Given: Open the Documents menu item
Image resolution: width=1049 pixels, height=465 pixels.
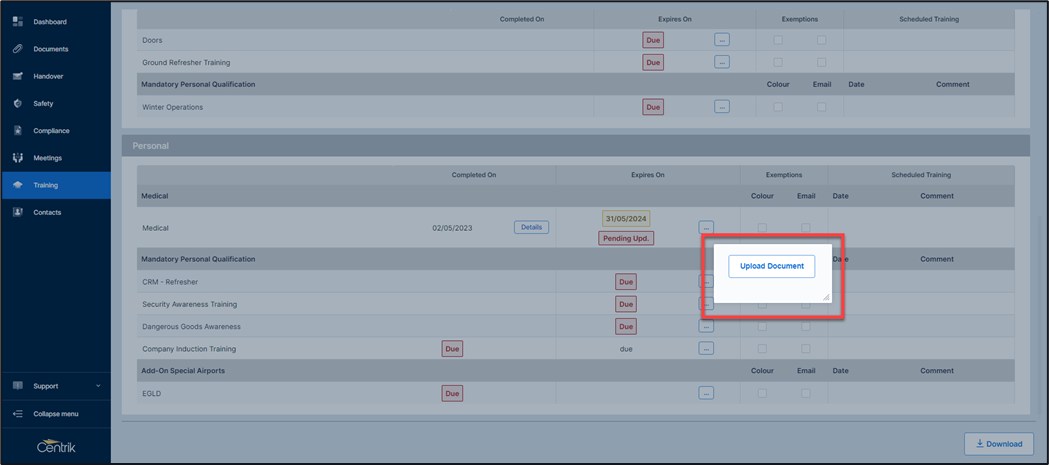Looking at the screenshot, I should (51, 49).
